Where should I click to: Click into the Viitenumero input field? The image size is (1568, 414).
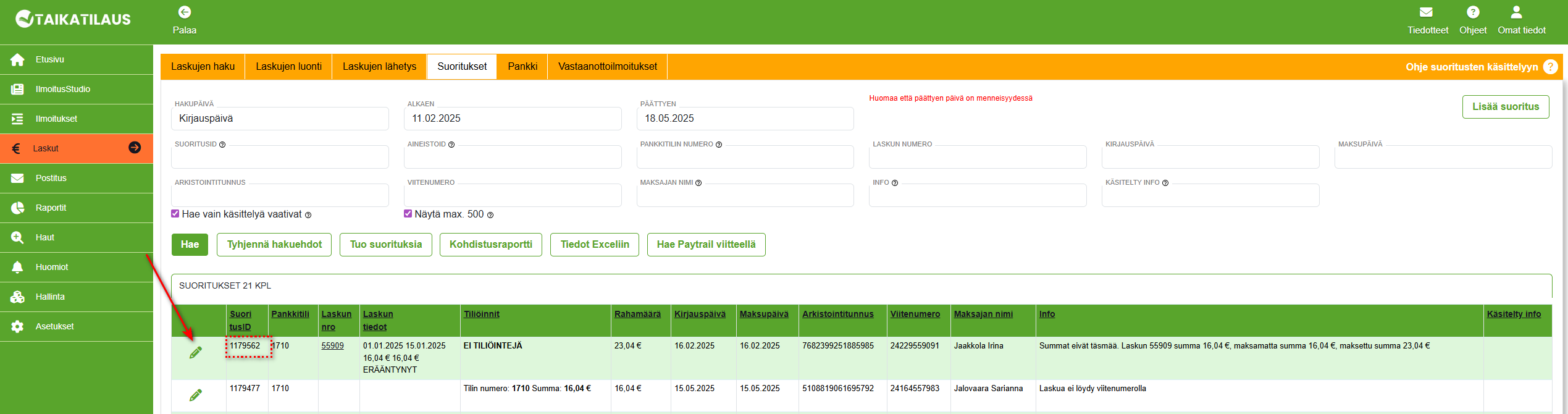[512, 196]
